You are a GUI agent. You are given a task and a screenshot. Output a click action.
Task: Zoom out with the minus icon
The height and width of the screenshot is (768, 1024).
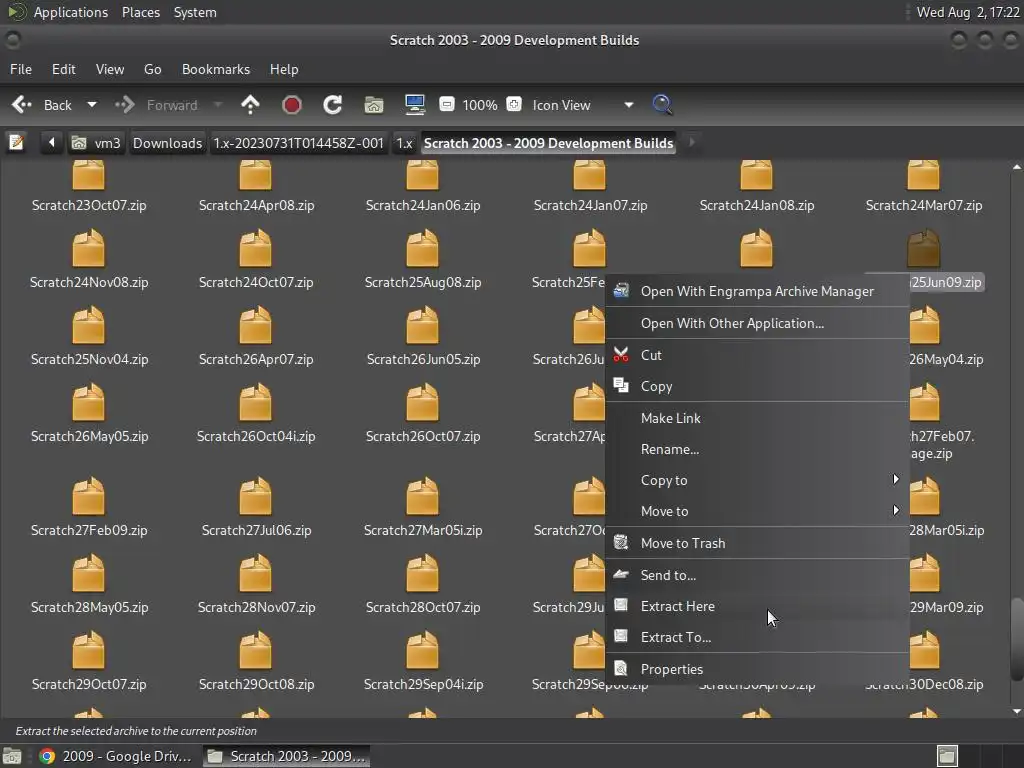(447, 104)
